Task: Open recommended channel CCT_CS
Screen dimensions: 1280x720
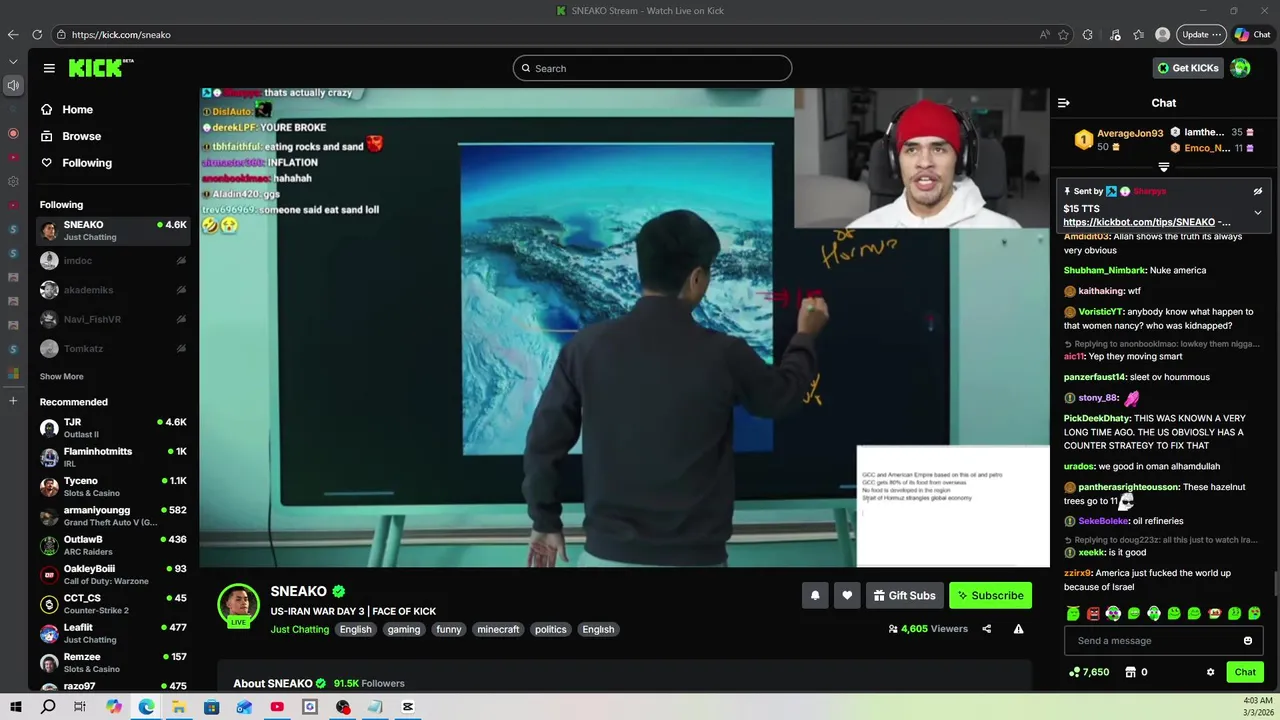Action: [x=113, y=604]
